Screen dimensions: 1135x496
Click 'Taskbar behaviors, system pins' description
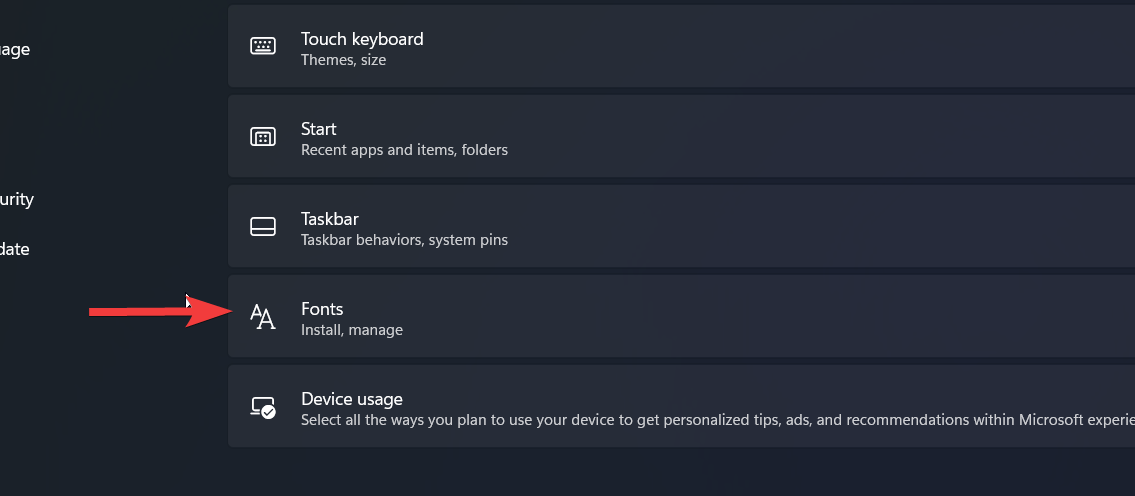[x=404, y=240]
